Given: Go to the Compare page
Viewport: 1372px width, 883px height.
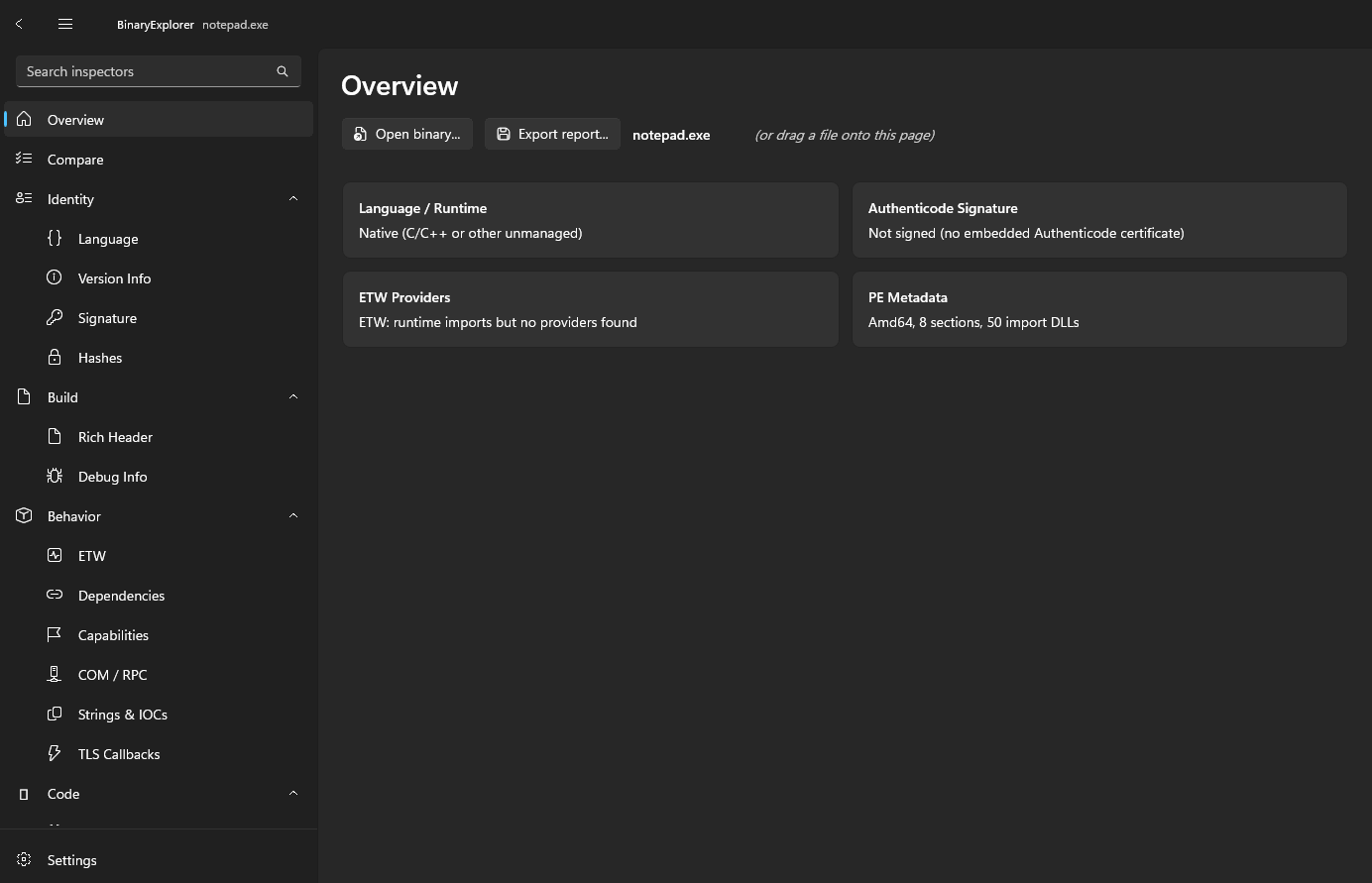Looking at the screenshot, I should (x=159, y=159).
